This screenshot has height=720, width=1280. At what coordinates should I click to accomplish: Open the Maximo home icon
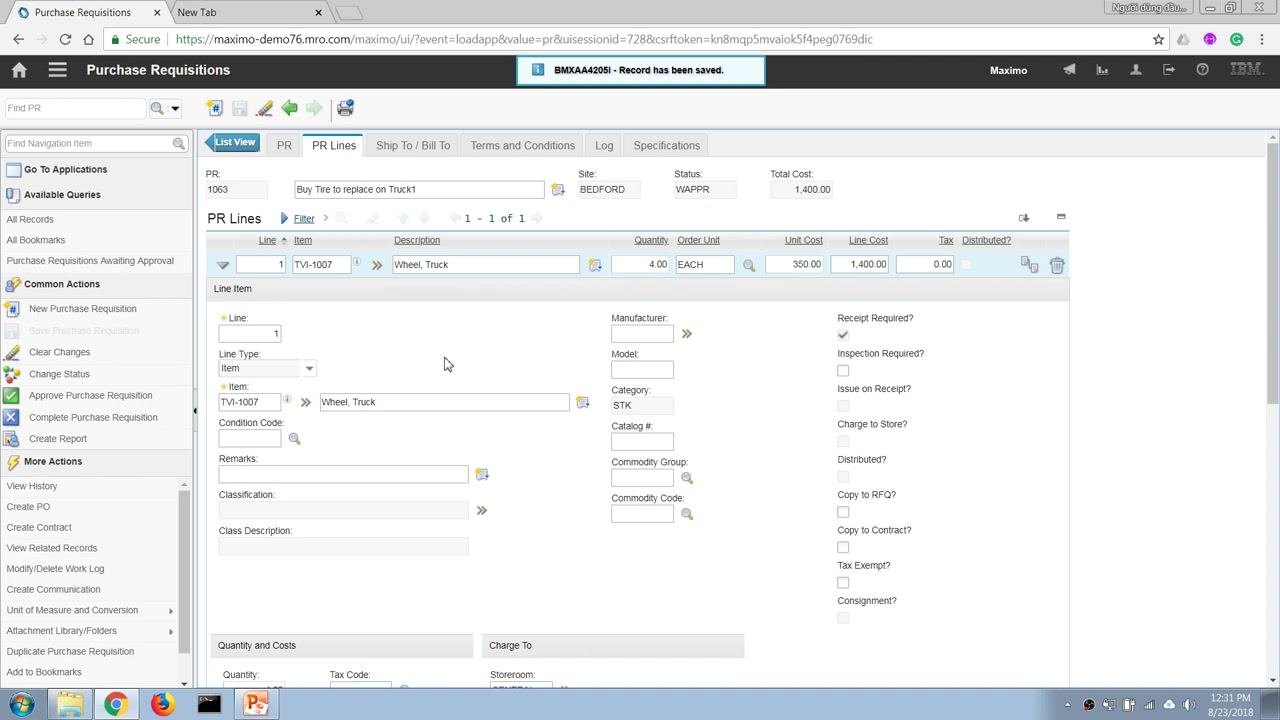[x=19, y=70]
